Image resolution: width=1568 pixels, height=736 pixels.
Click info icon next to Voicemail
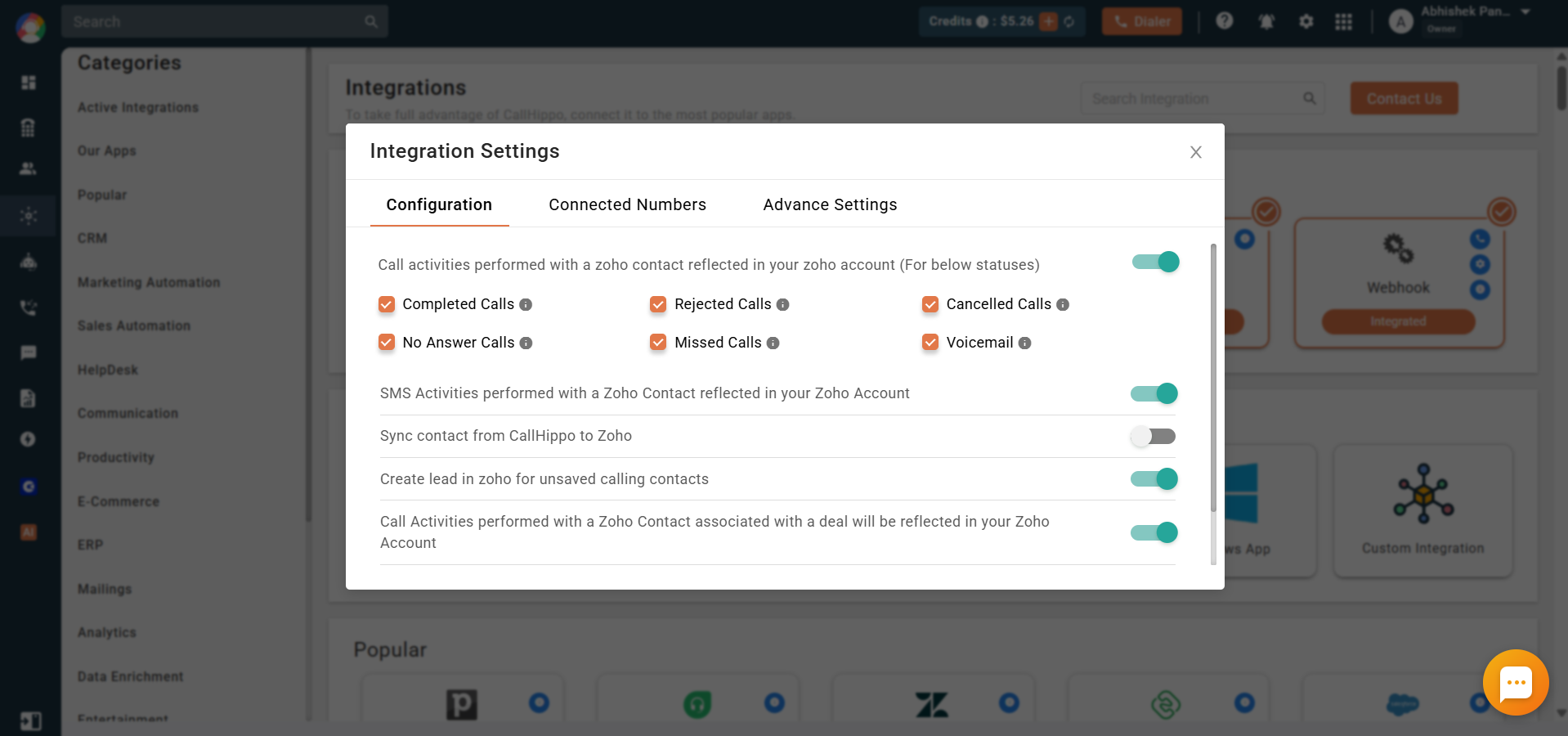pos(1024,343)
